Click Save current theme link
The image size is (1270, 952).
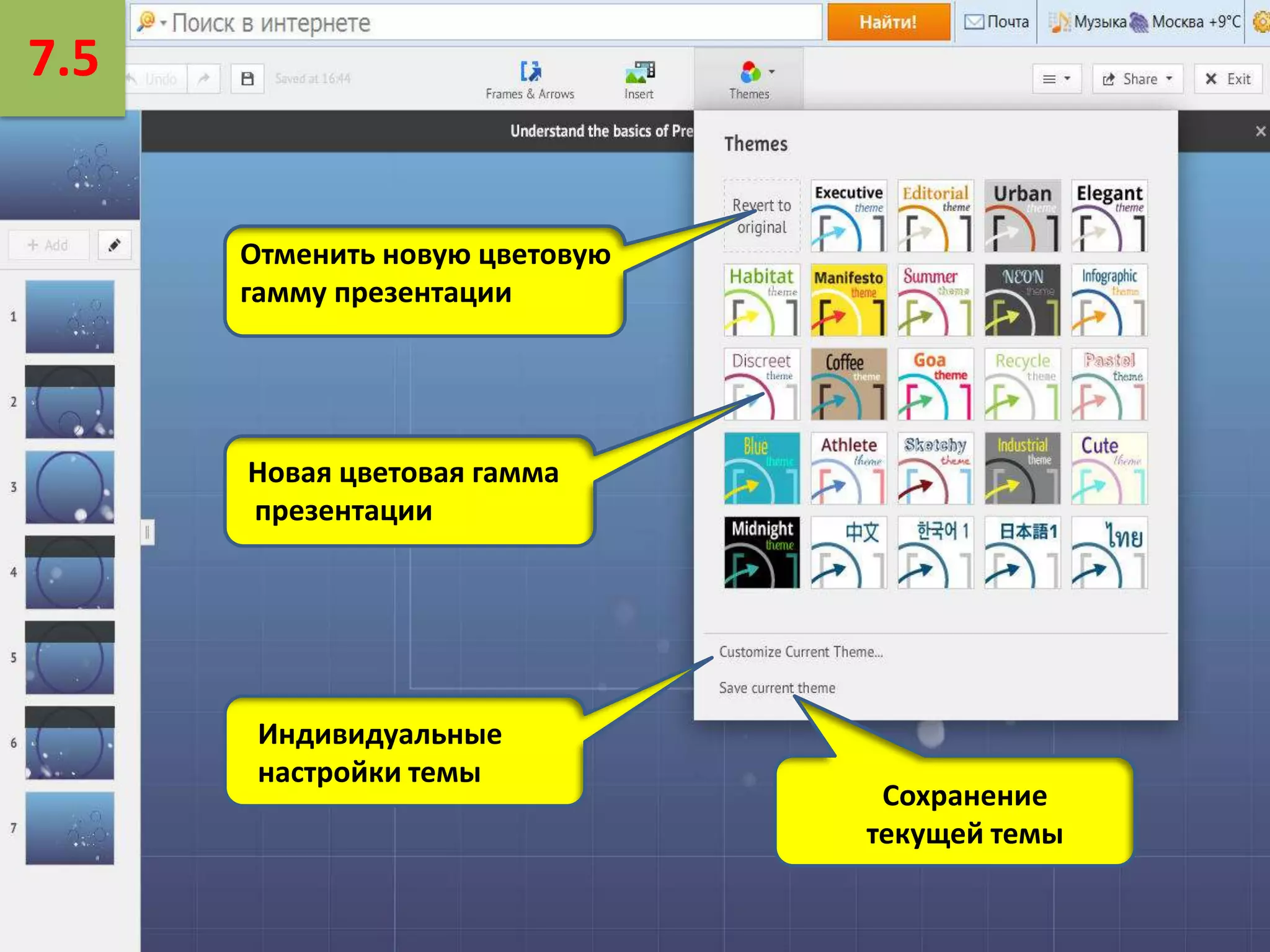777,688
